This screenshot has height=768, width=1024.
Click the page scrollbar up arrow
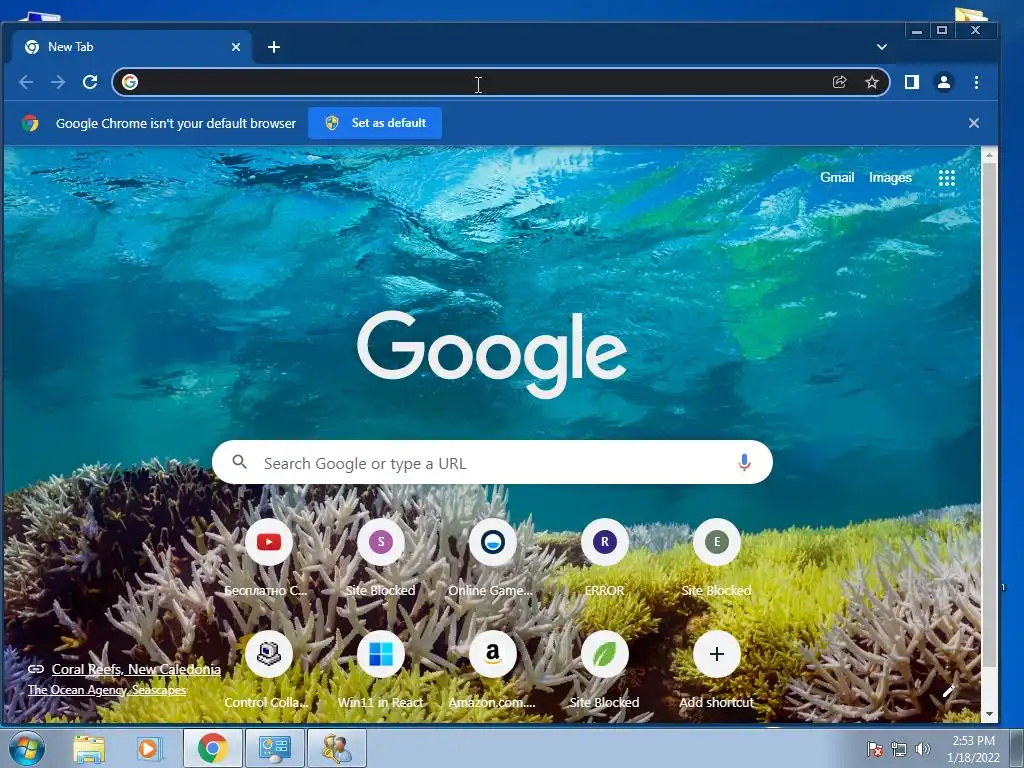[x=989, y=155]
